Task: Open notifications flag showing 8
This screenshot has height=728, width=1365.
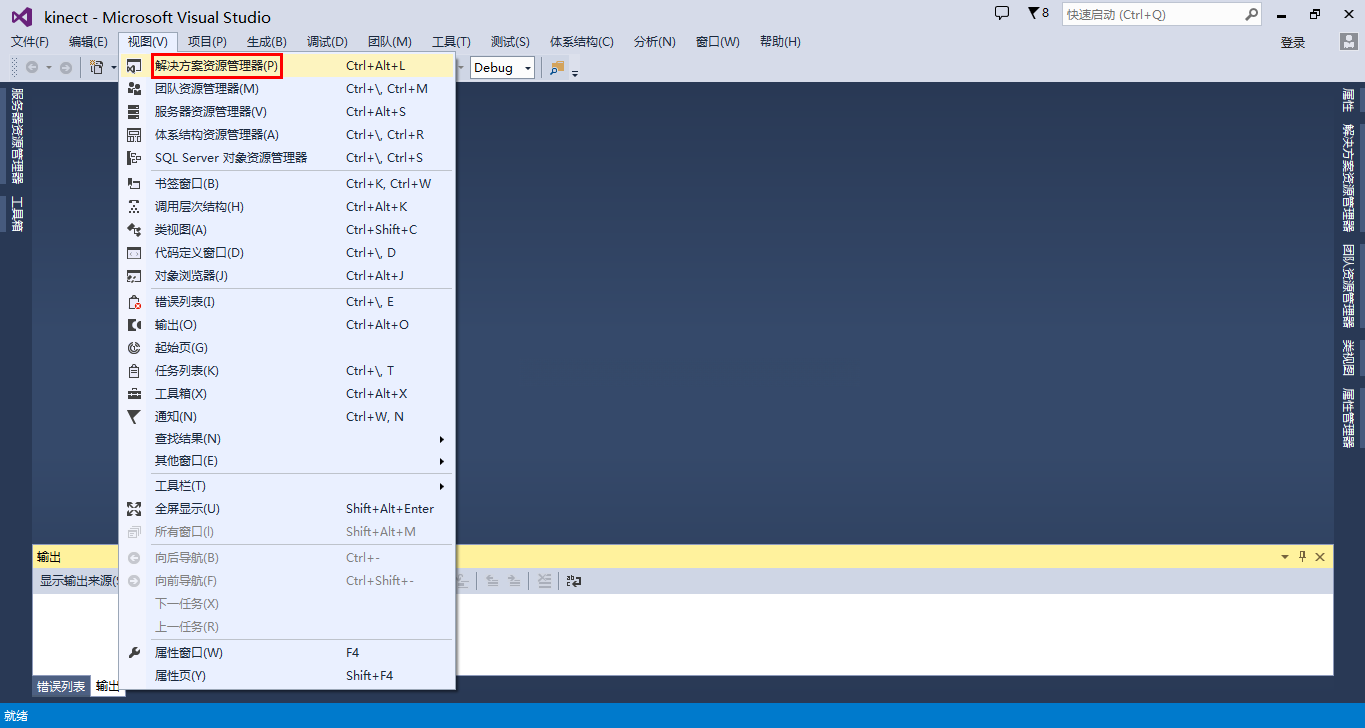Action: (x=1038, y=13)
